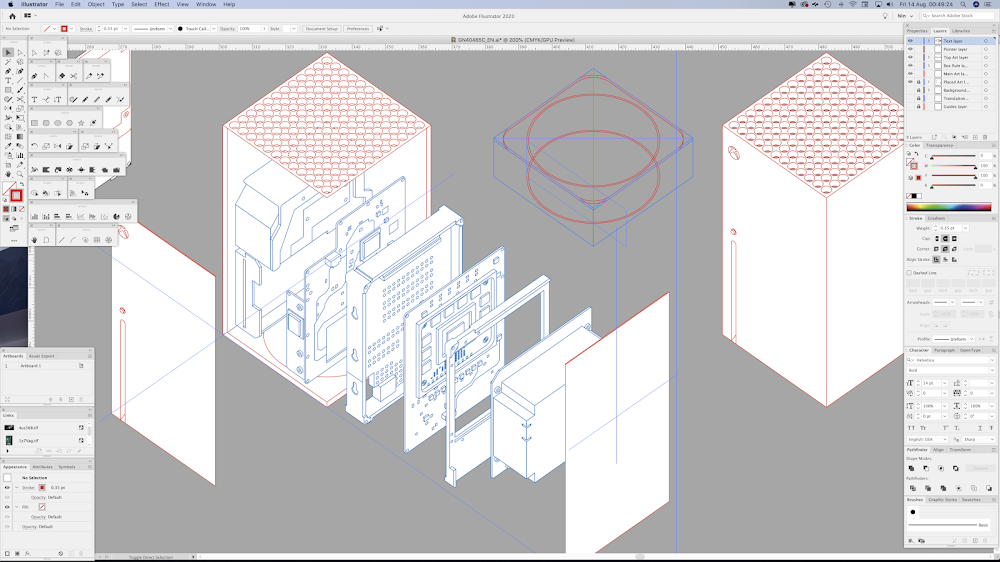Image resolution: width=1000 pixels, height=562 pixels.
Task: Select the Column Graph tool in main toolbar
Action: (x=20, y=156)
